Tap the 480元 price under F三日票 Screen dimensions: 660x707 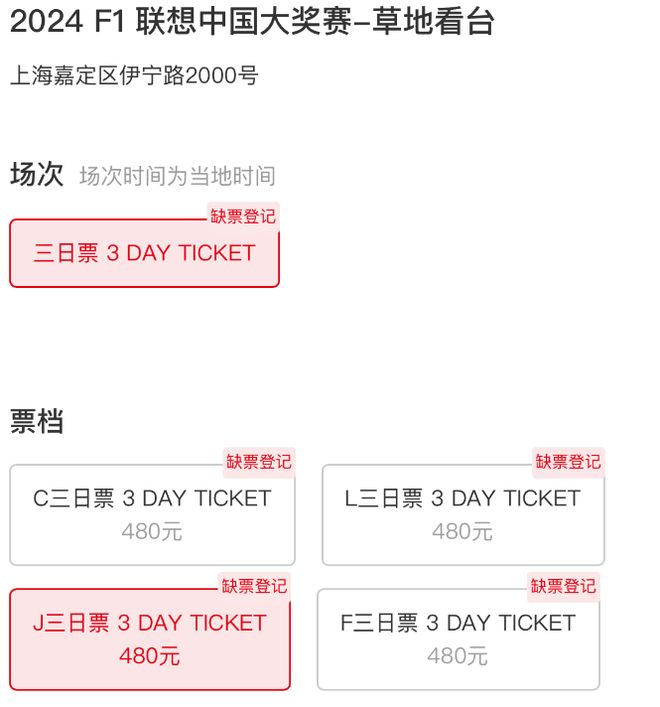click(x=458, y=657)
